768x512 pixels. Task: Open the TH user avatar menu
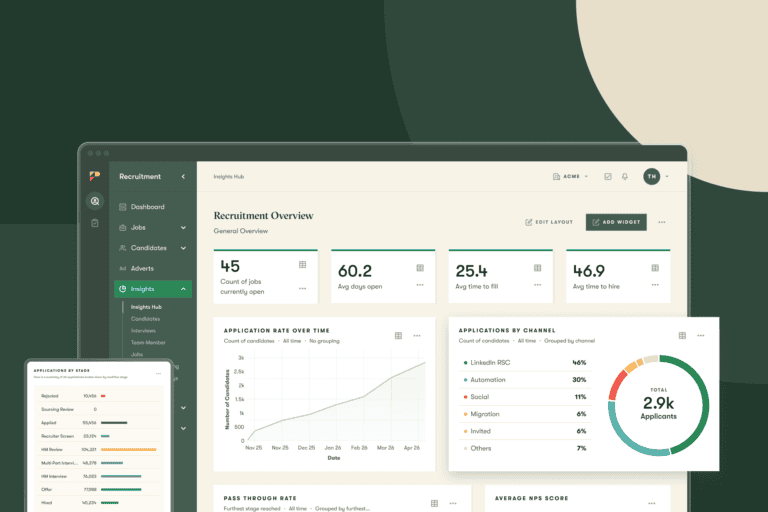coord(651,176)
